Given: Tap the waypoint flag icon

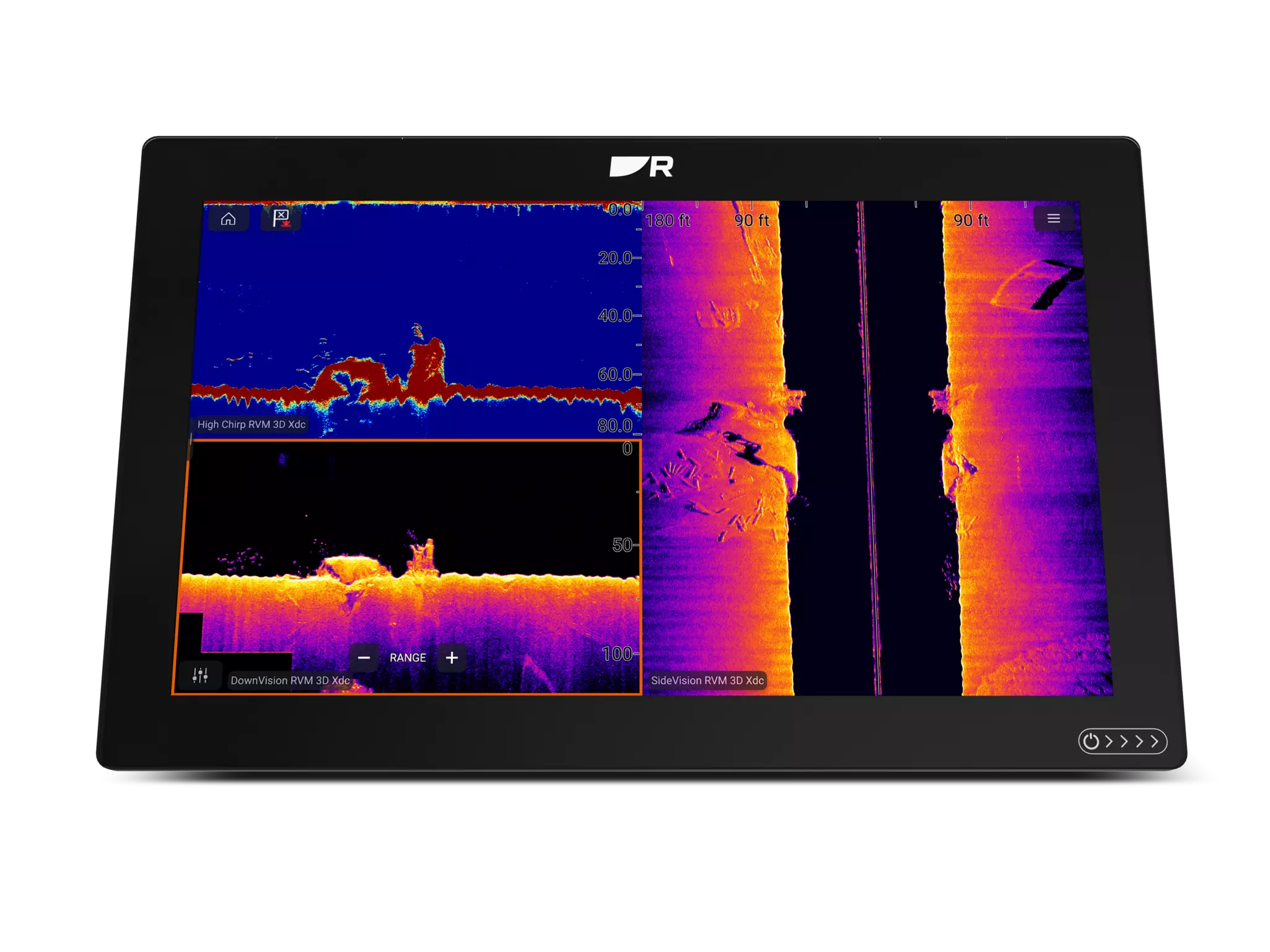Looking at the screenshot, I should tap(281, 219).
